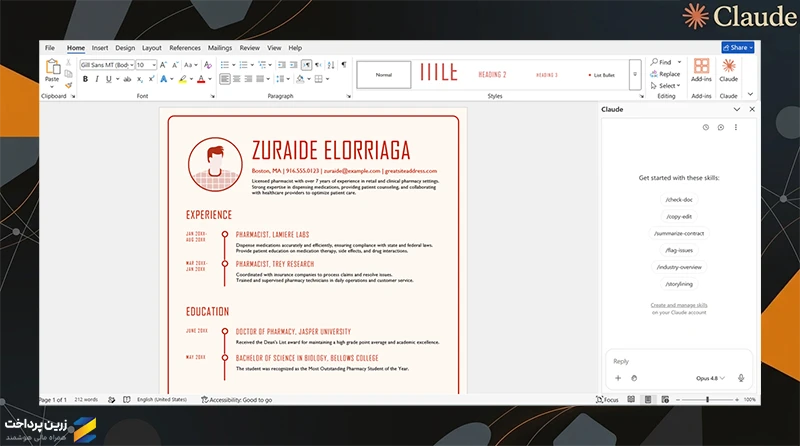The height and width of the screenshot is (446, 800).
Task: Open the Claude pane options chevron
Action: coord(737,109)
